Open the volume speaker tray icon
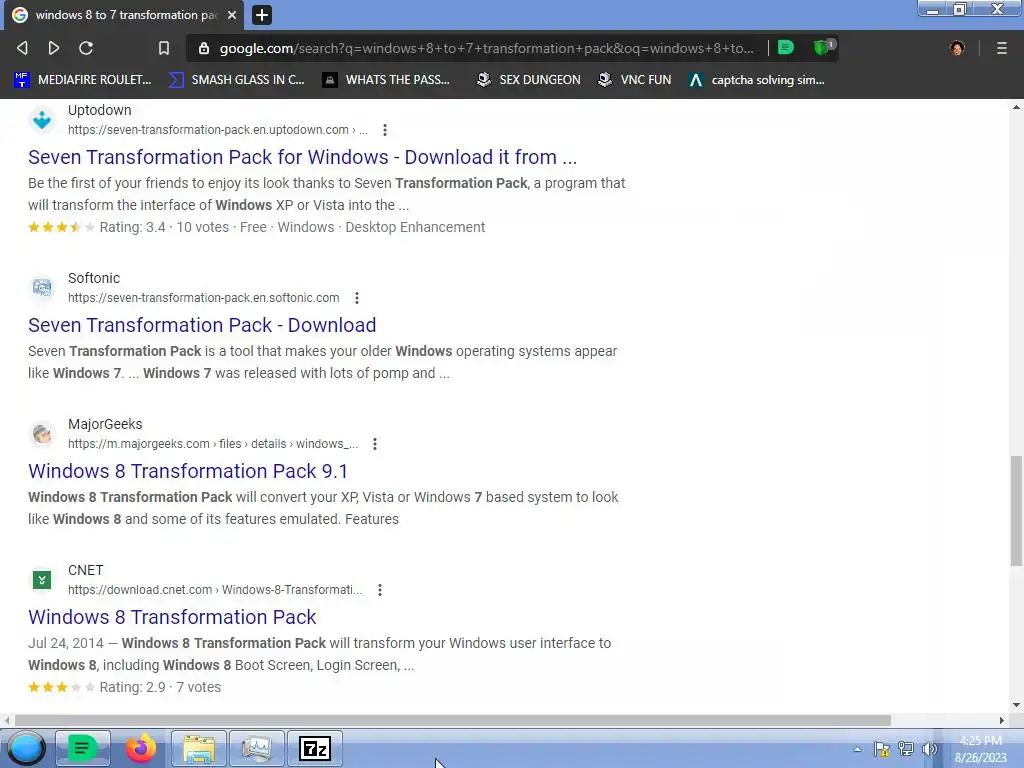 929,749
